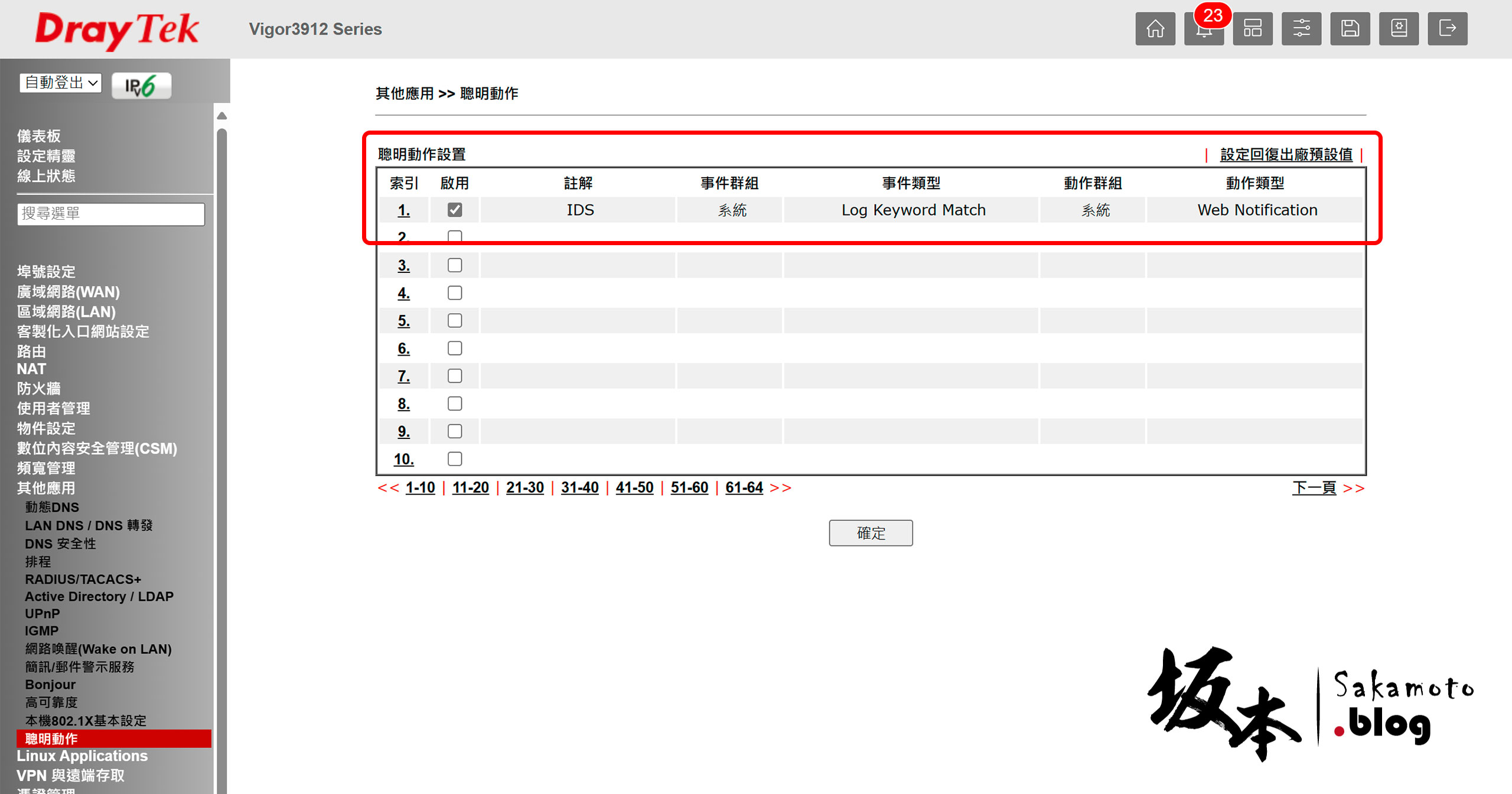The image size is (1512, 794).
Task: Open the 自動登出 dropdown
Action: [x=61, y=83]
